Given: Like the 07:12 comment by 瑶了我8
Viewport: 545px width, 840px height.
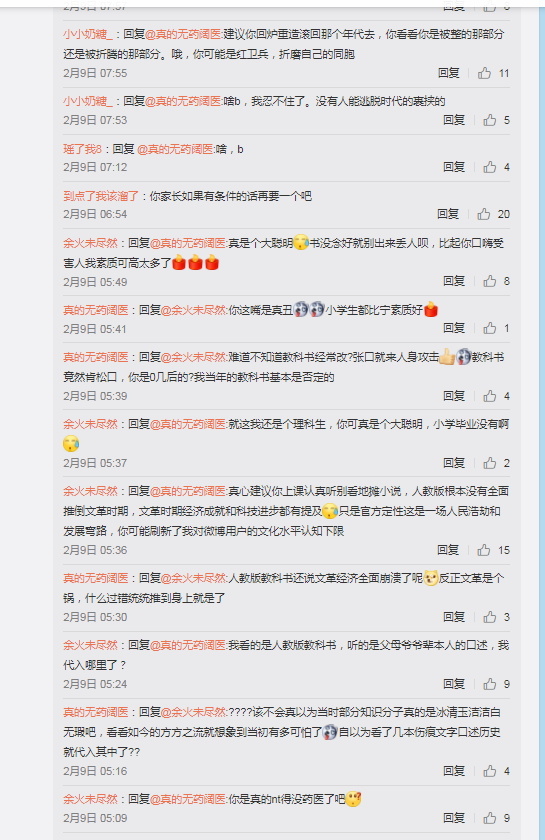Looking at the screenshot, I should coord(490,167).
